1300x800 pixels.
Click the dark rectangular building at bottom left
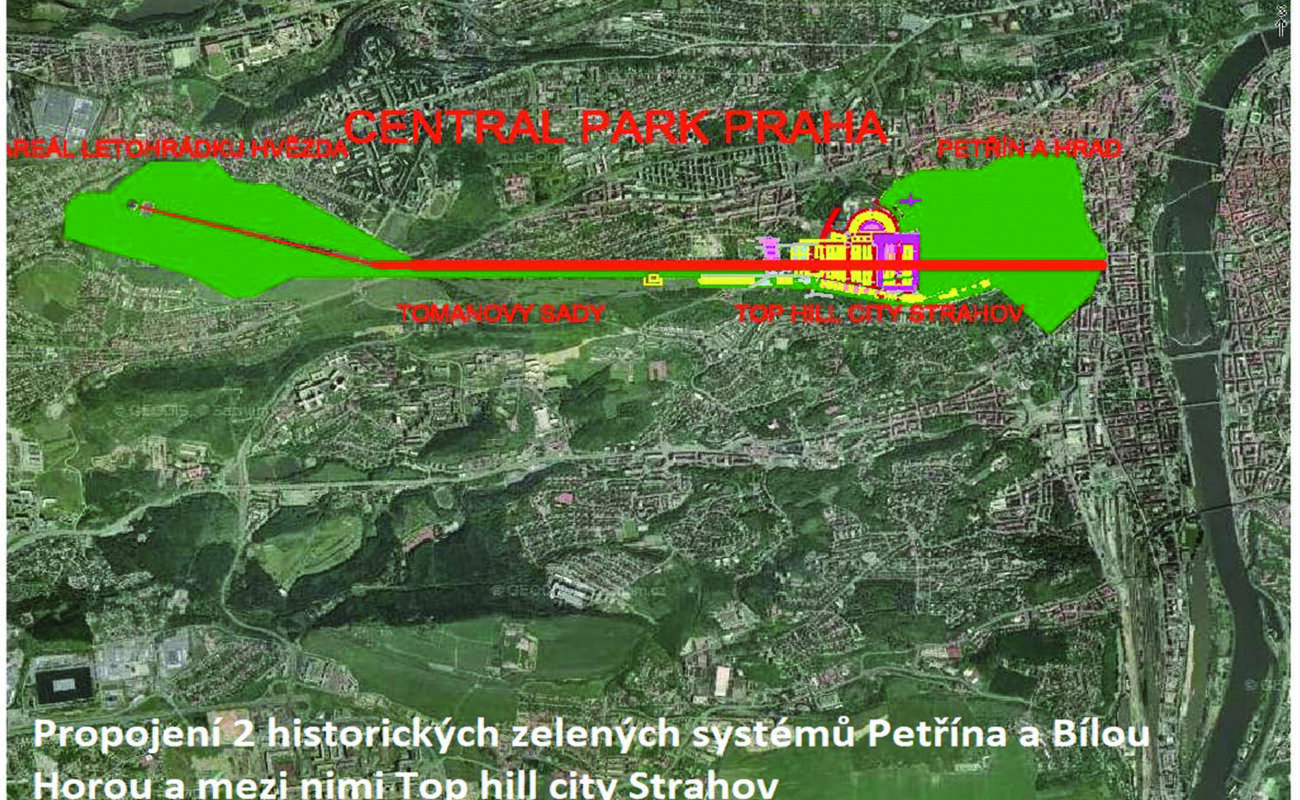63,683
